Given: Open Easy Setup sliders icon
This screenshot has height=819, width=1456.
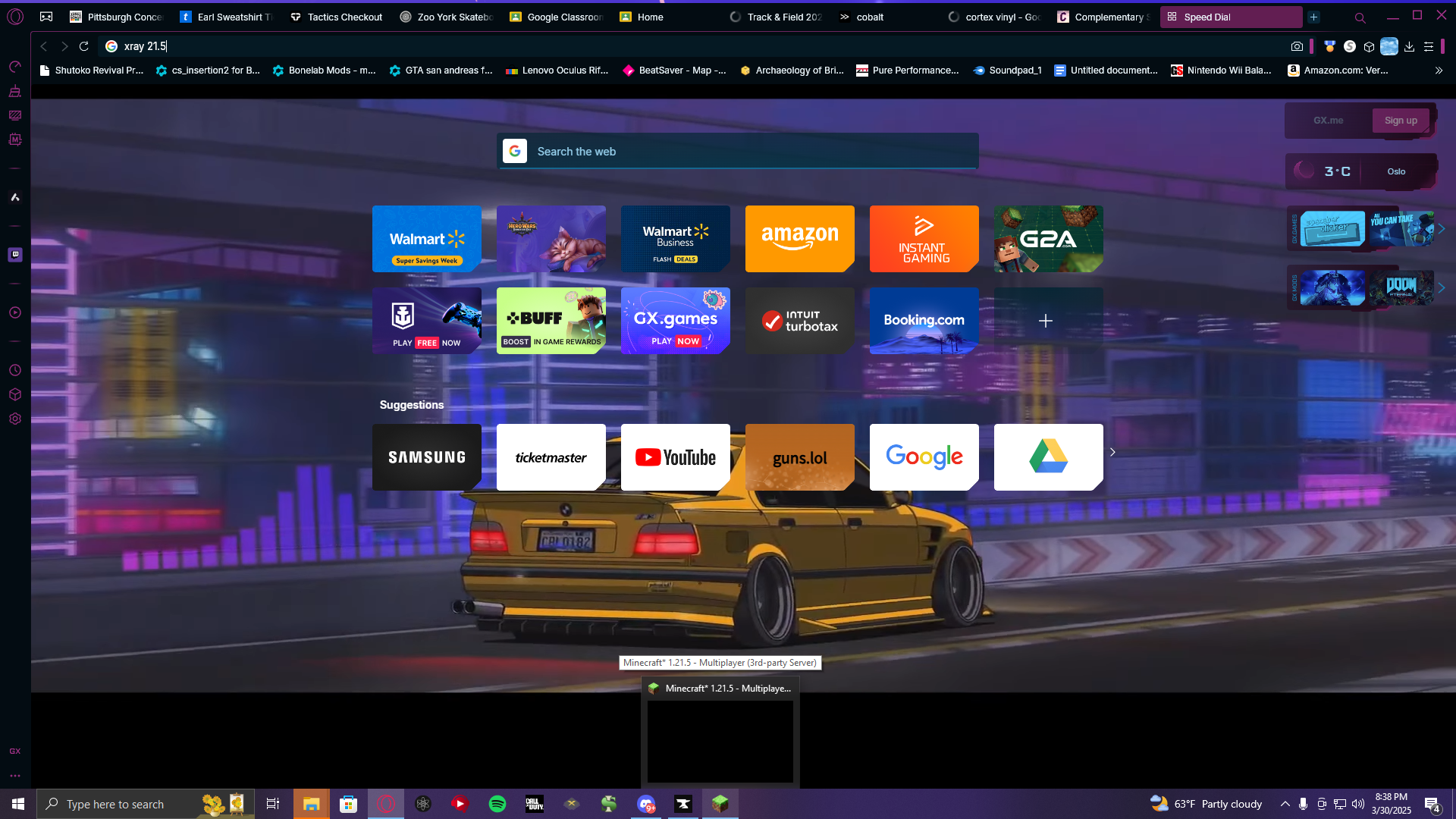Looking at the screenshot, I should point(1429,46).
